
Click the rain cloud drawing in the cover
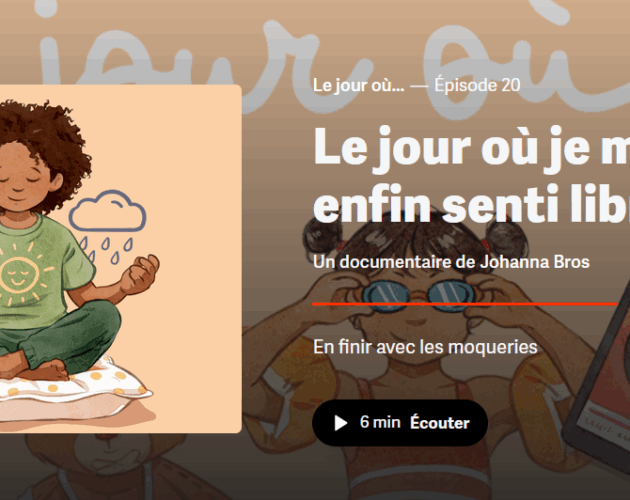107,225
